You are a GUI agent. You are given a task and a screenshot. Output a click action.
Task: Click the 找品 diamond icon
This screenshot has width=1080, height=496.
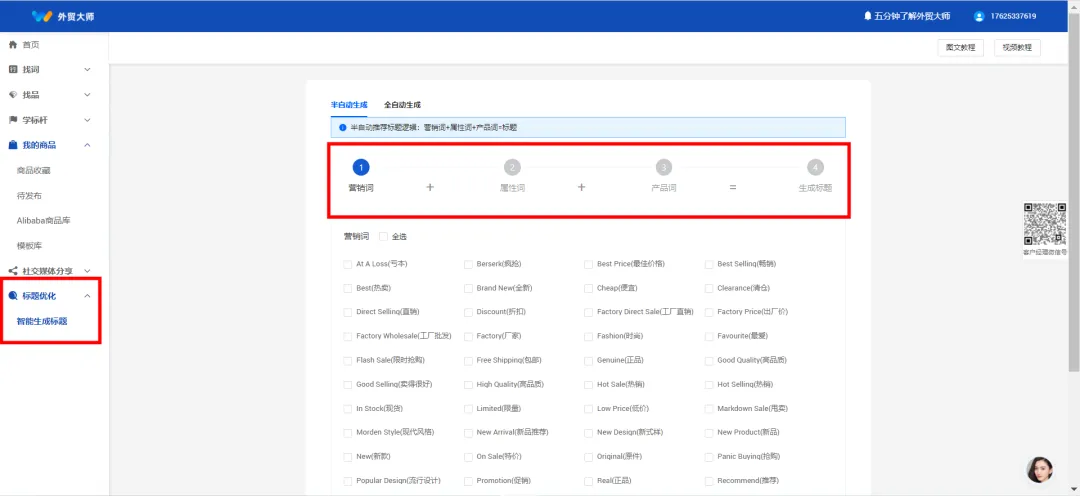[x=12, y=94]
